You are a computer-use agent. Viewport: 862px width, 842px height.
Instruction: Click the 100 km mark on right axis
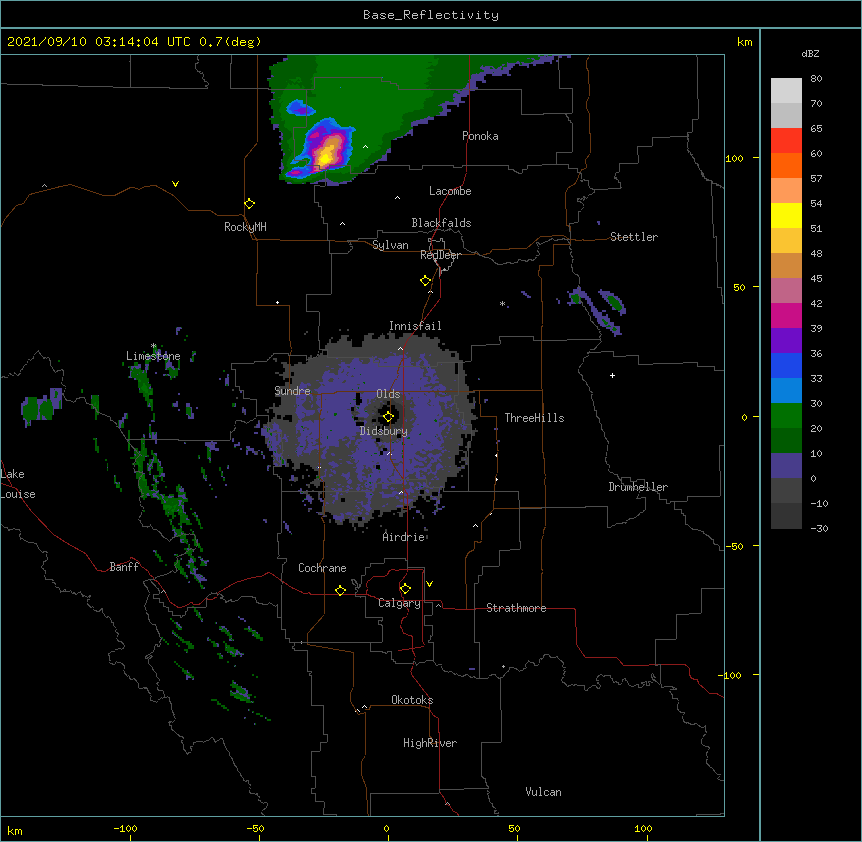pyautogui.click(x=734, y=158)
